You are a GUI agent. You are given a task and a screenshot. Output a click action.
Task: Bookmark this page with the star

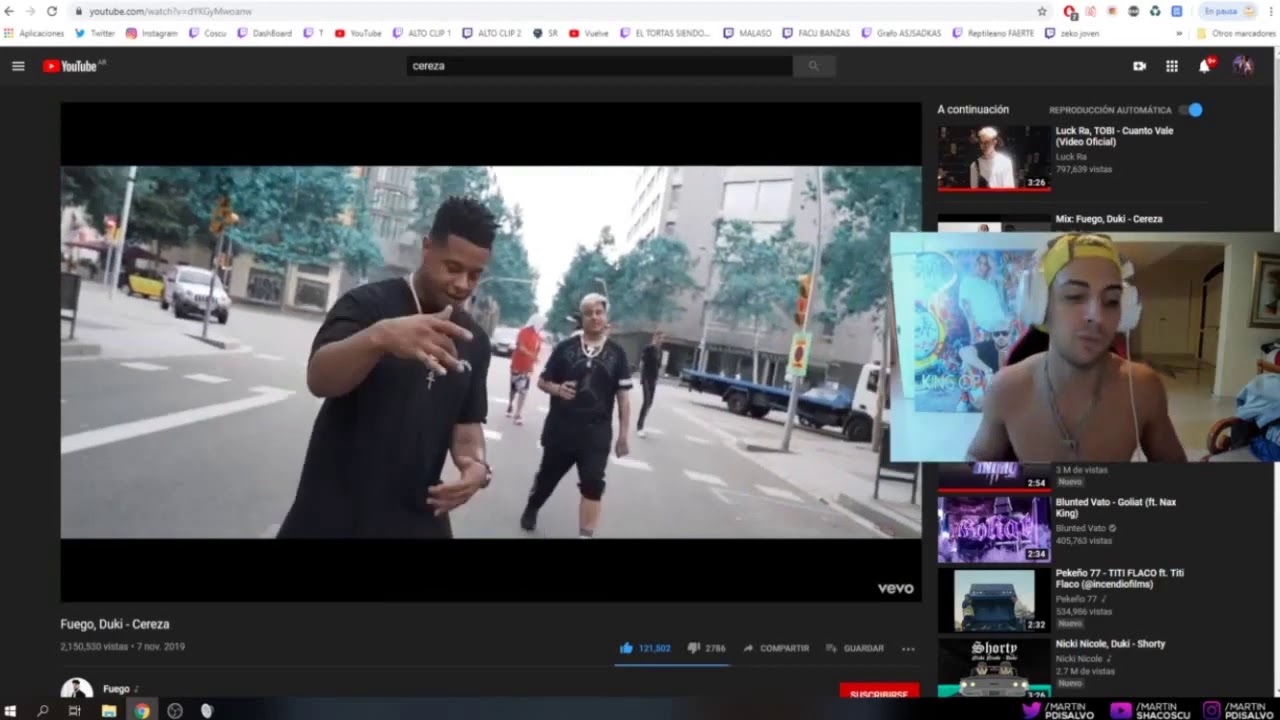[x=1042, y=11]
